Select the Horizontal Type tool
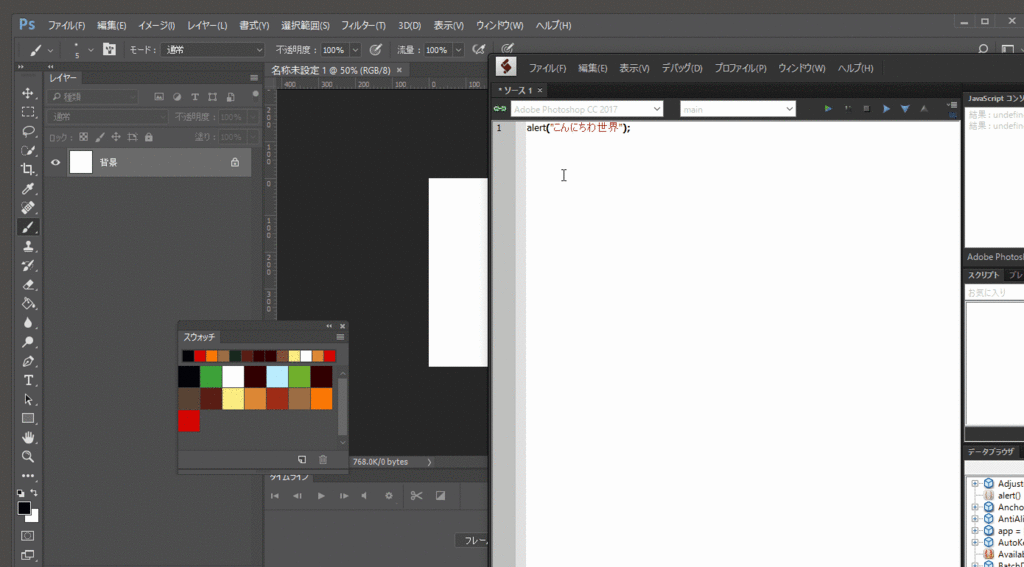The image size is (1024, 567). 28,380
